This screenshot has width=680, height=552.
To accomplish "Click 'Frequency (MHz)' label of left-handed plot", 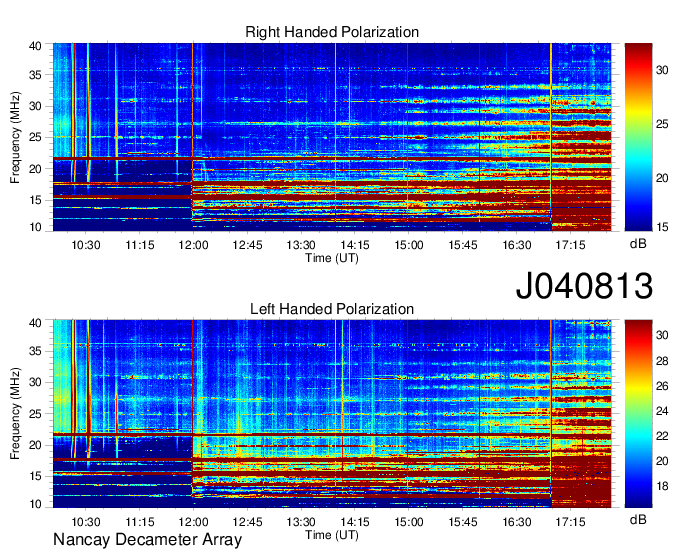I will point(15,414).
